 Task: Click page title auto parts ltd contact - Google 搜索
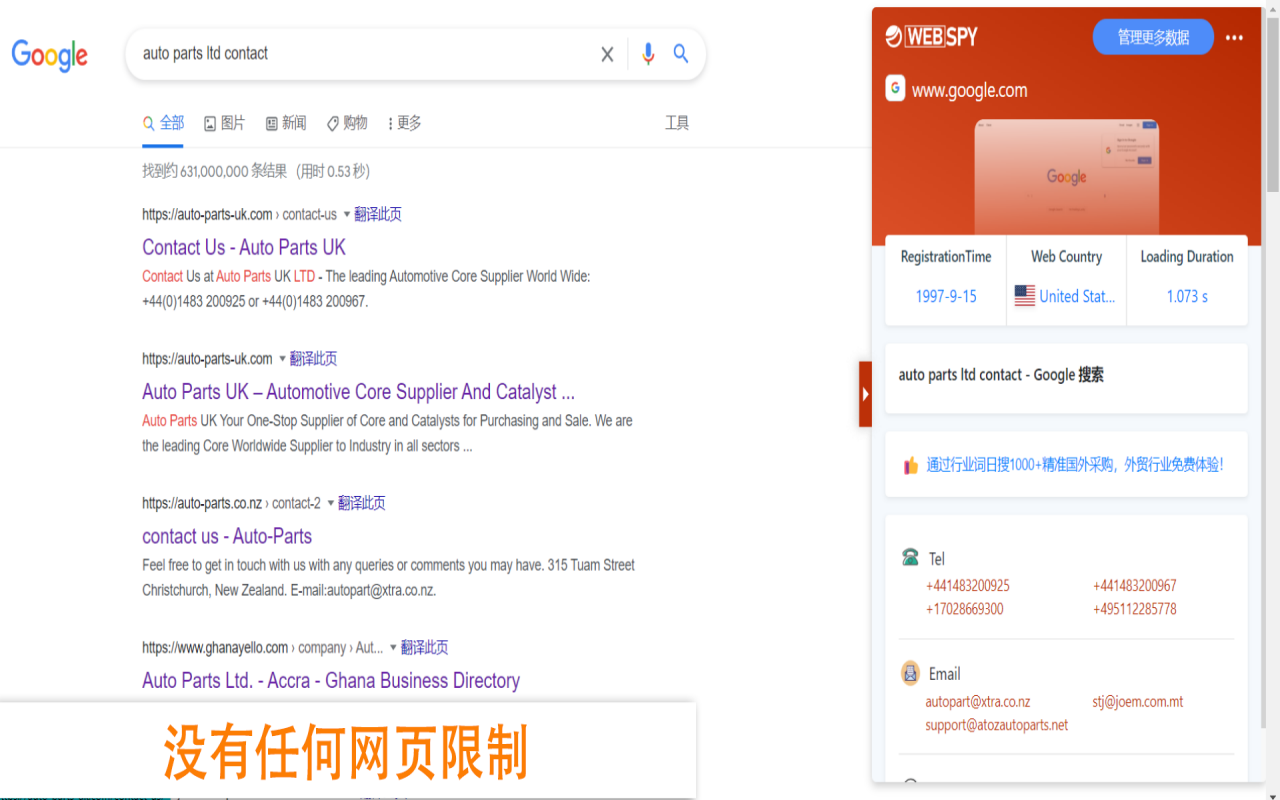click(x=1001, y=375)
